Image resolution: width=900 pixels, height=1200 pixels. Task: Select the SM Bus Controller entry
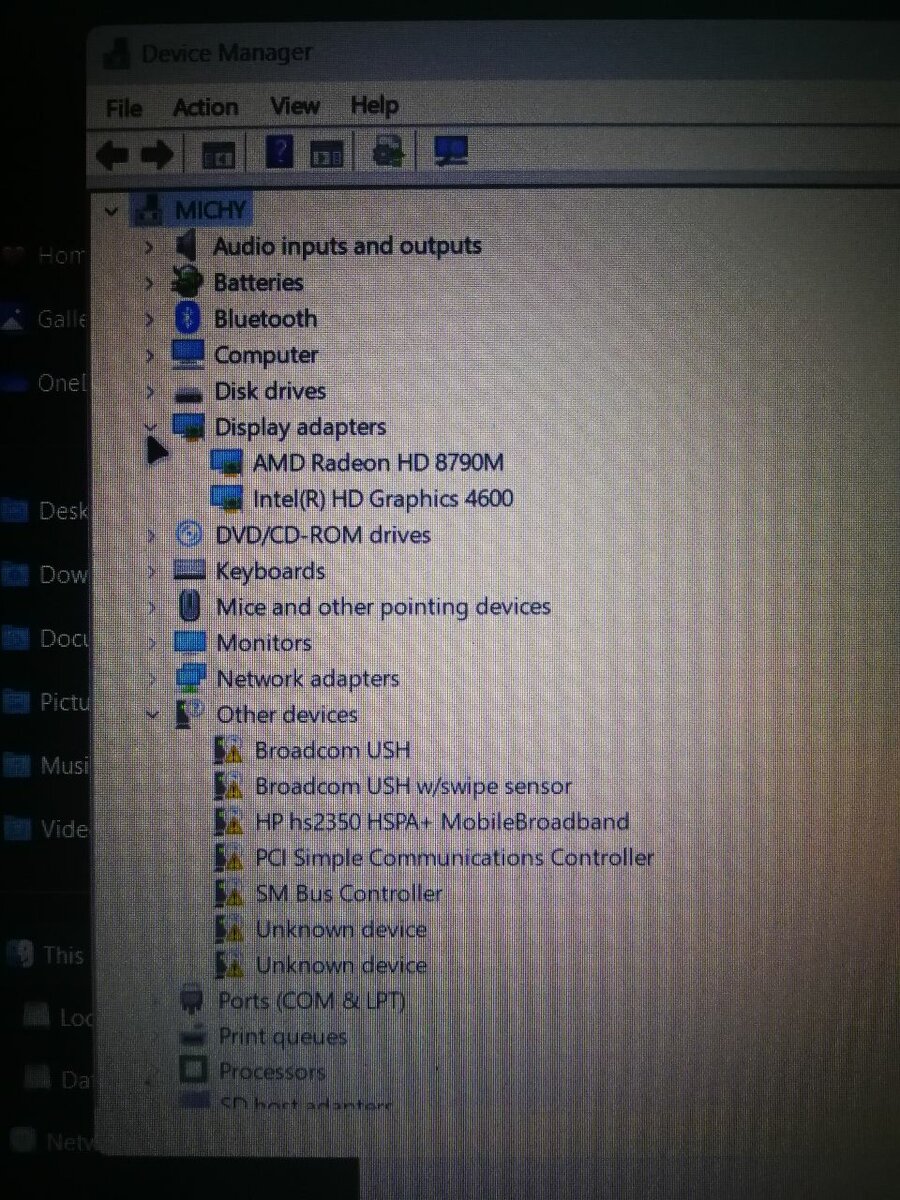click(349, 893)
